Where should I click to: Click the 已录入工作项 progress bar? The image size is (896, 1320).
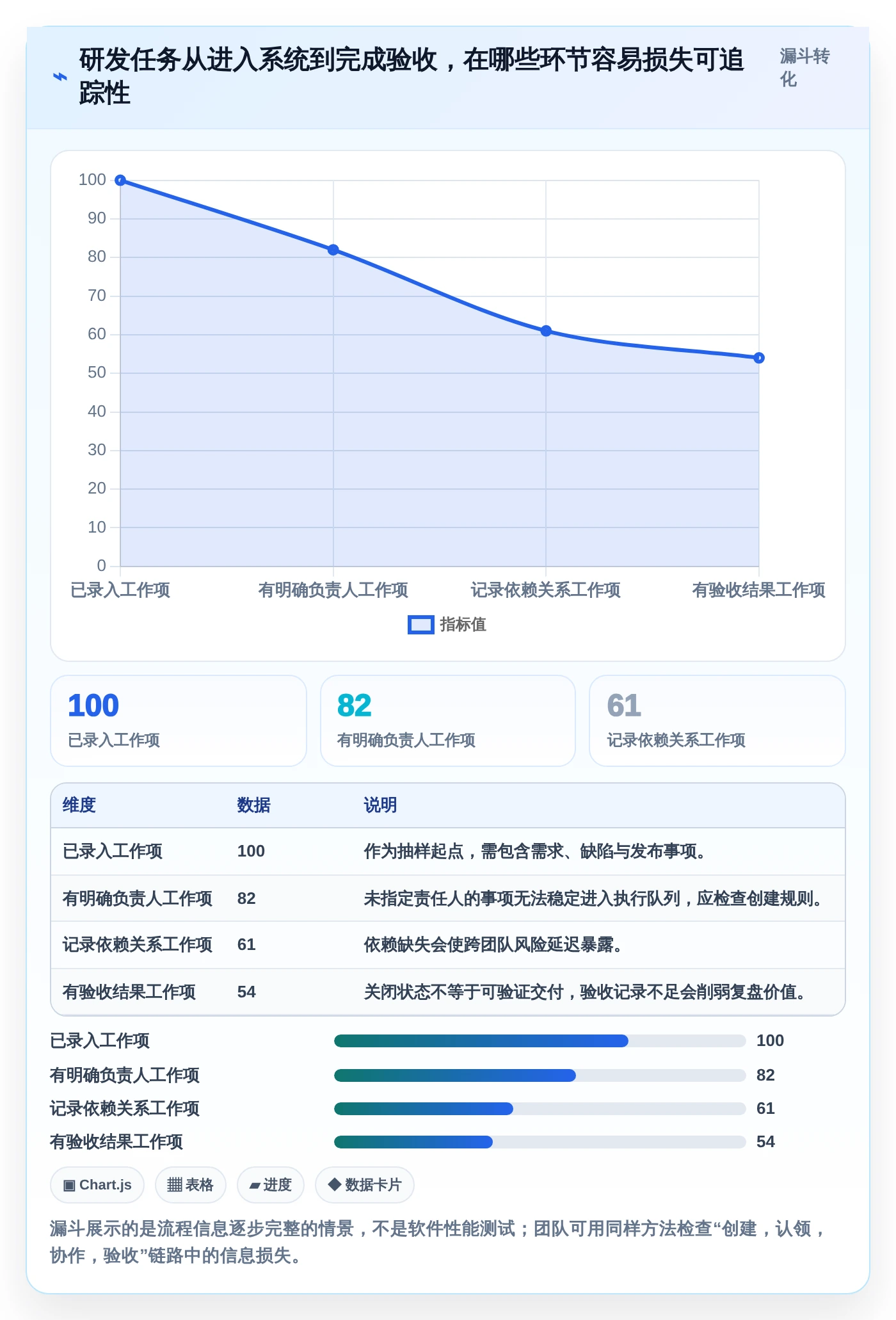point(540,1041)
